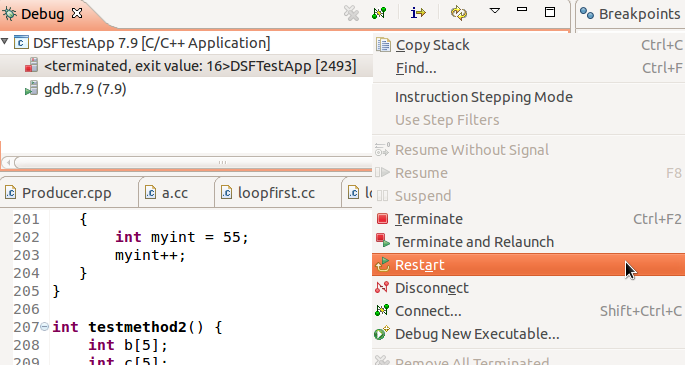Click Resume in the context menu
The image size is (685, 365).
pyautogui.click(x=529, y=173)
